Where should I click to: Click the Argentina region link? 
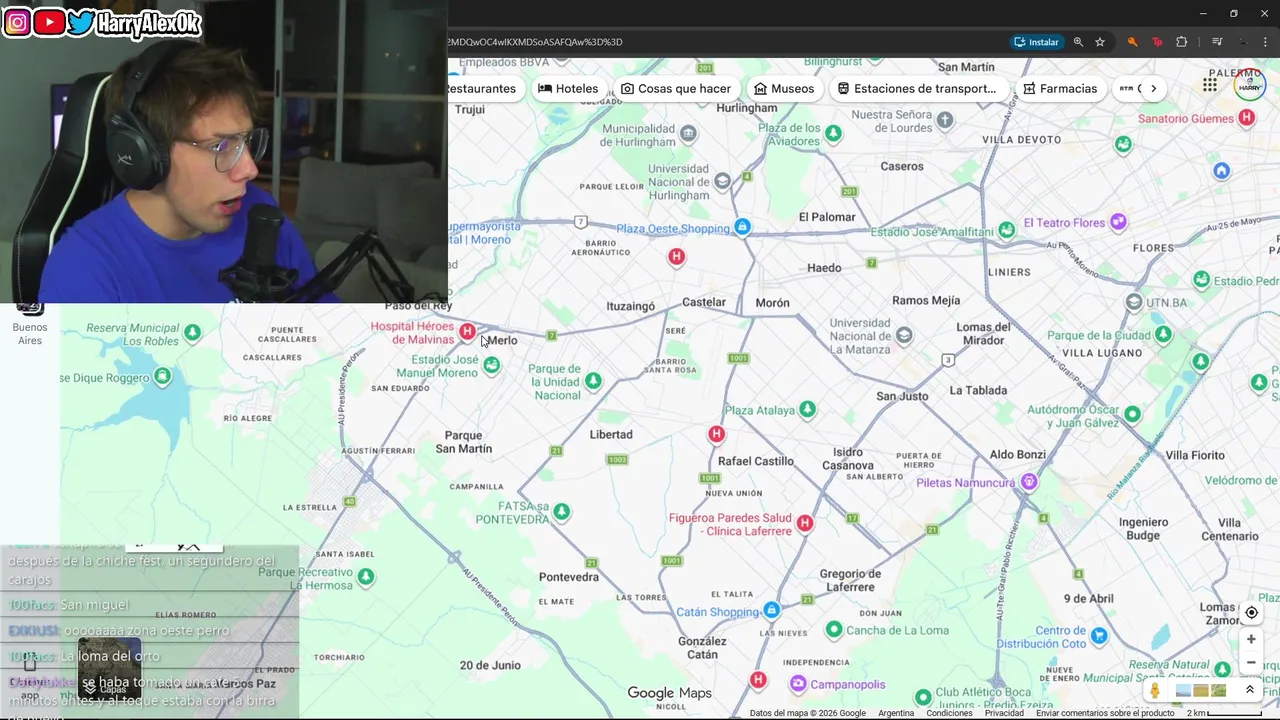point(896,713)
